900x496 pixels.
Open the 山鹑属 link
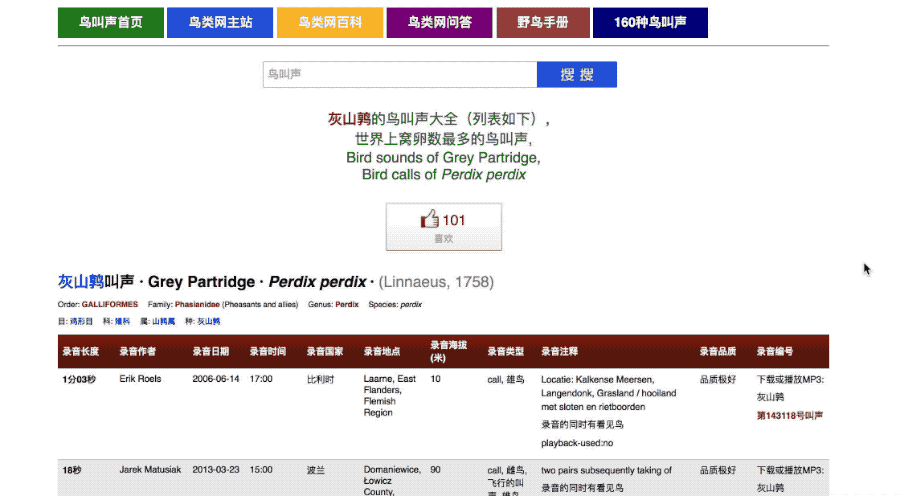164,321
